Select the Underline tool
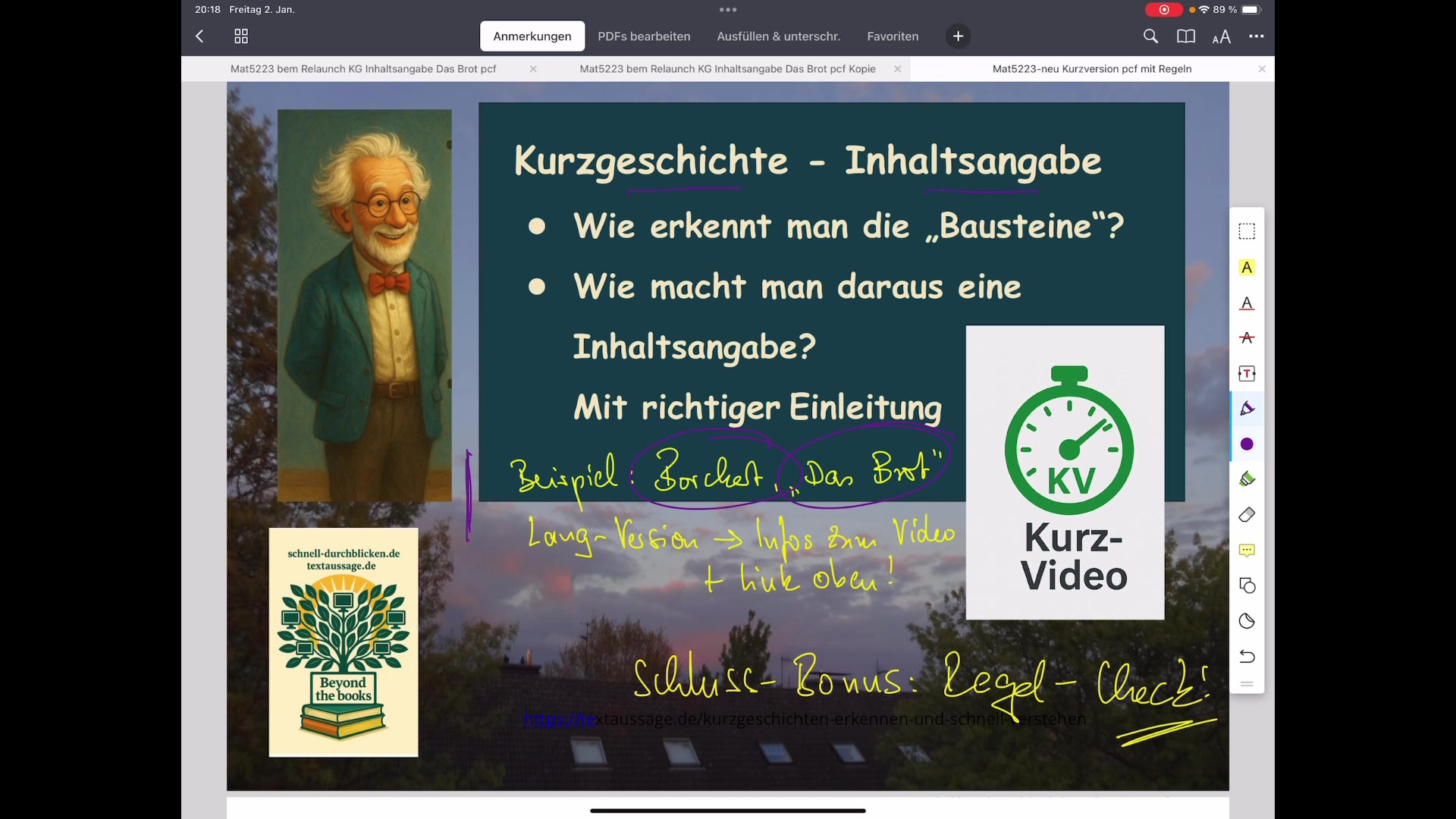This screenshot has width=1456, height=819. (x=1247, y=303)
